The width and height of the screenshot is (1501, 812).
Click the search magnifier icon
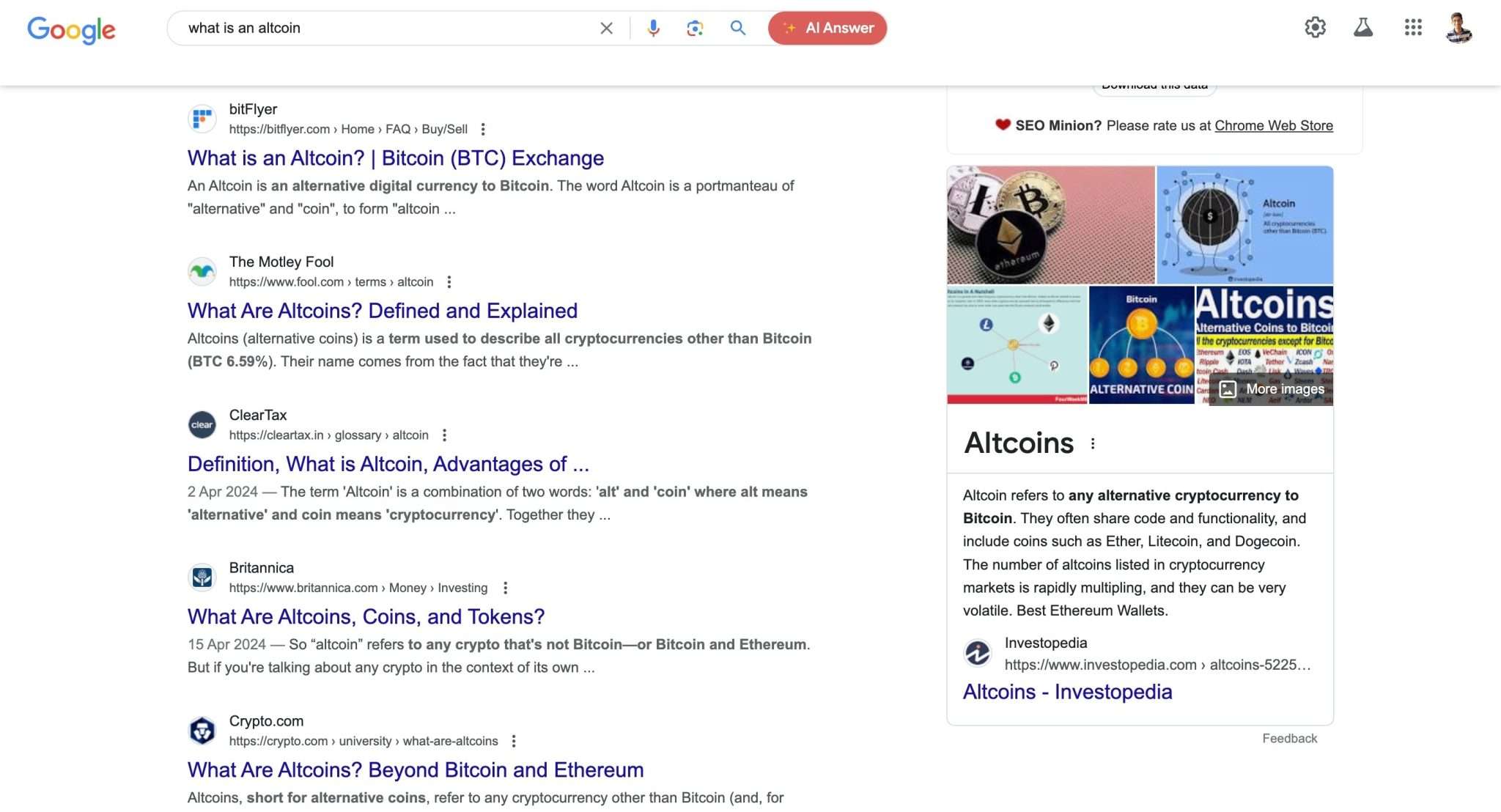point(737,28)
